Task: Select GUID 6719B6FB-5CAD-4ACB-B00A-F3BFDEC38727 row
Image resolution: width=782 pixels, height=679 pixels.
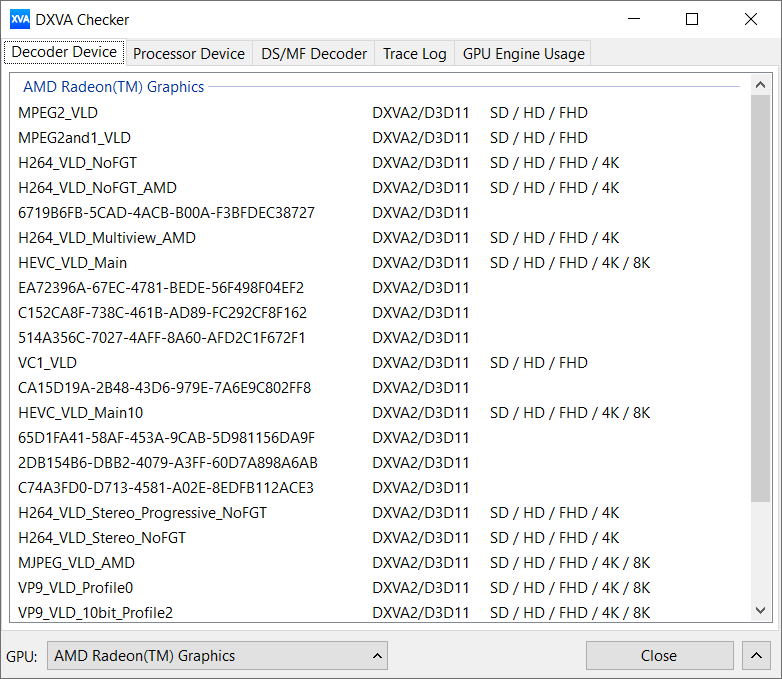Action: (380, 213)
